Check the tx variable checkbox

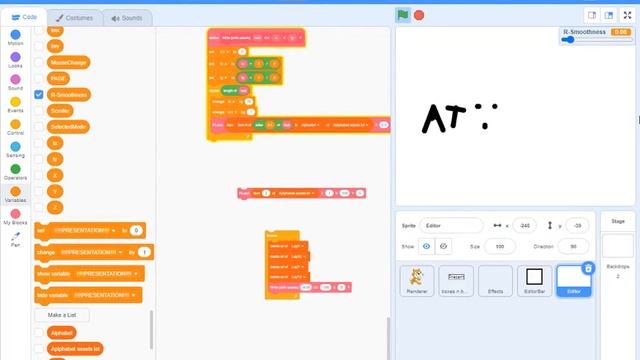[x=39, y=143]
